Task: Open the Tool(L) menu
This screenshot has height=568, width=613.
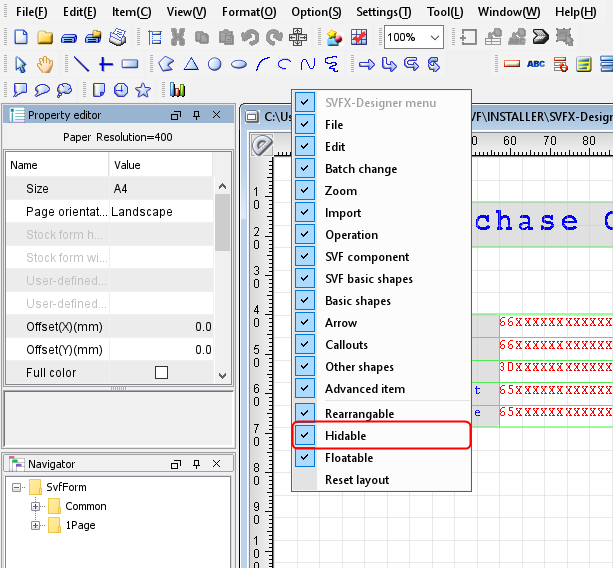Action: (445, 12)
